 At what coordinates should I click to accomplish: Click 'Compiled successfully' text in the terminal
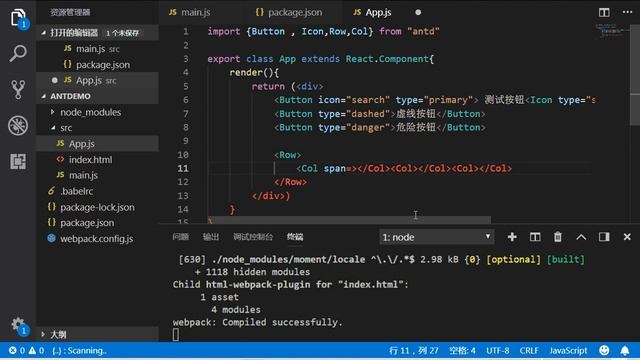tap(282, 322)
